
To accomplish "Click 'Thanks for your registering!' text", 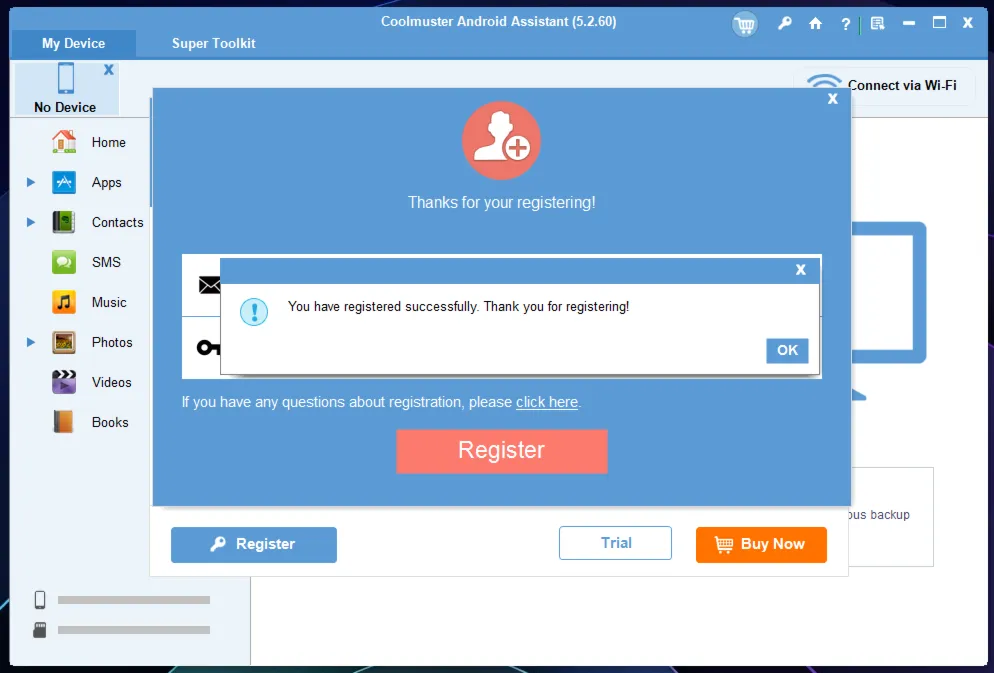I will [501, 203].
